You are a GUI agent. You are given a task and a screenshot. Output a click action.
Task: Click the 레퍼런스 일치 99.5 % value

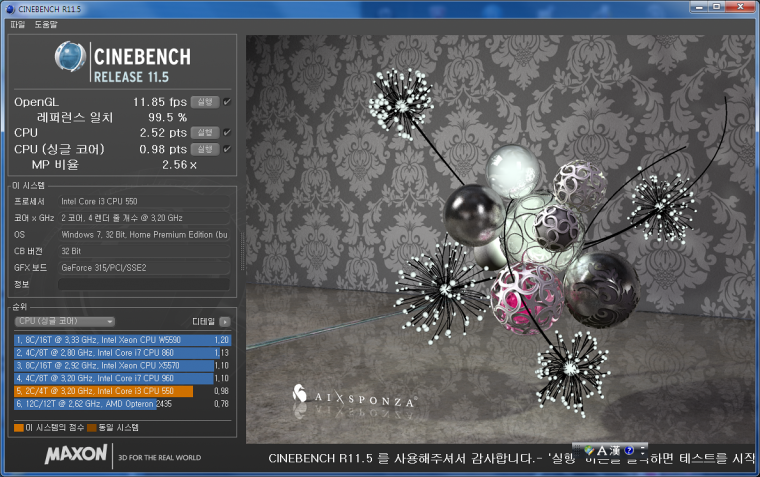coord(168,117)
